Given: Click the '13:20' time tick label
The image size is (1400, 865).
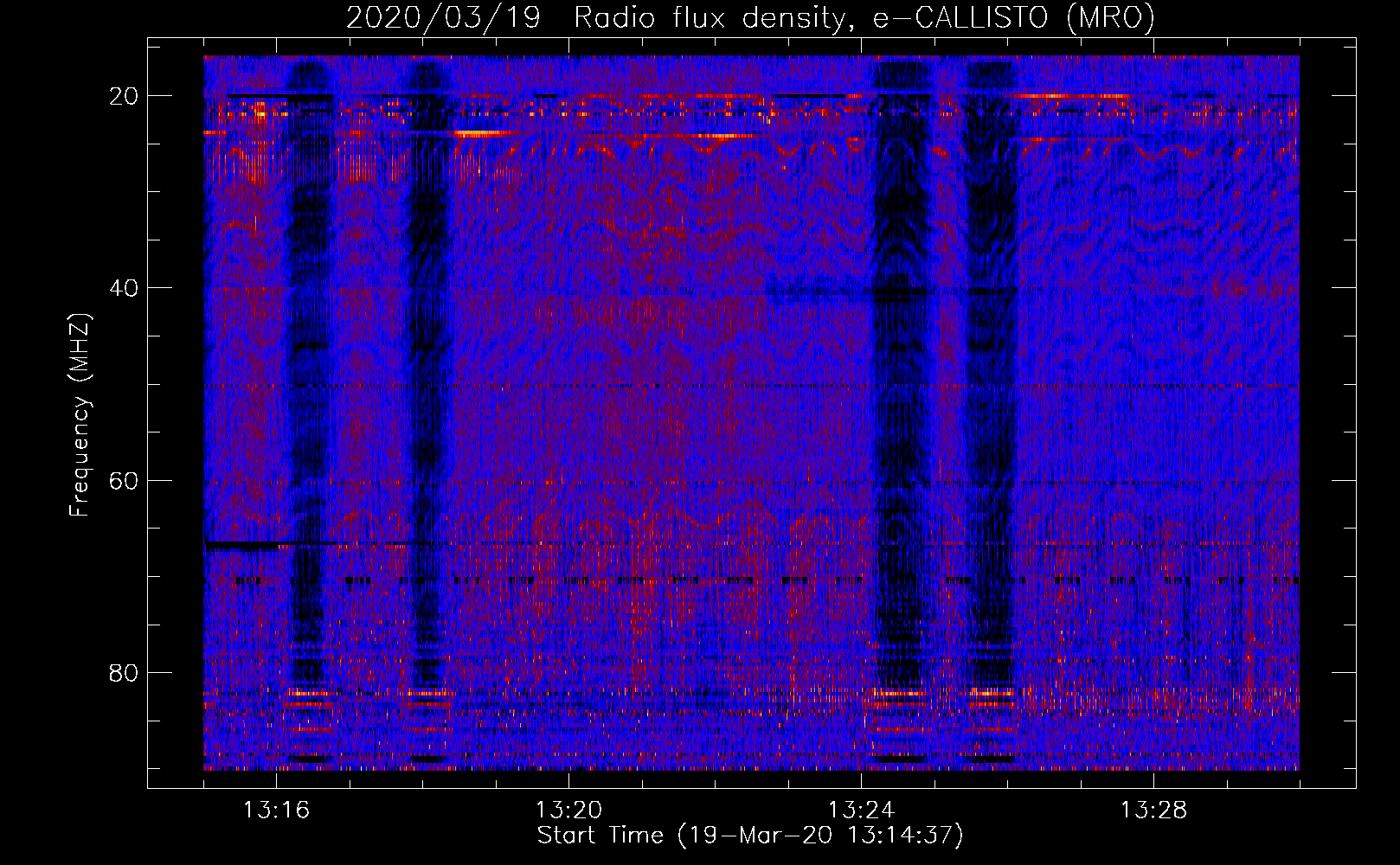Looking at the screenshot, I should click(568, 811).
